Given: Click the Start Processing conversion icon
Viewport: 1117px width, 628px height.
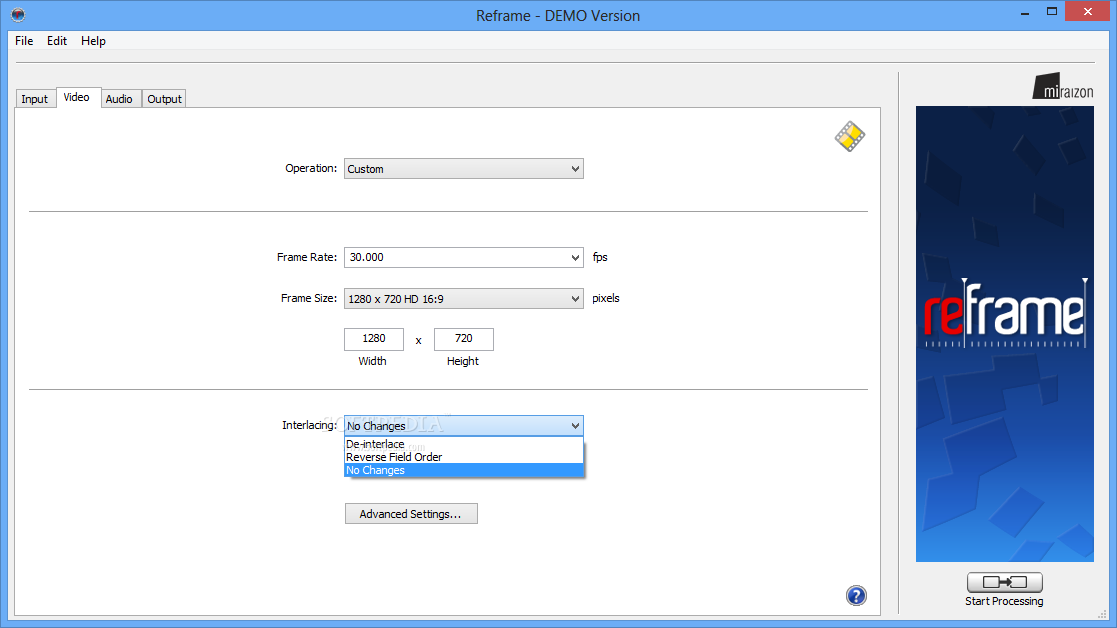Looking at the screenshot, I should point(1004,582).
